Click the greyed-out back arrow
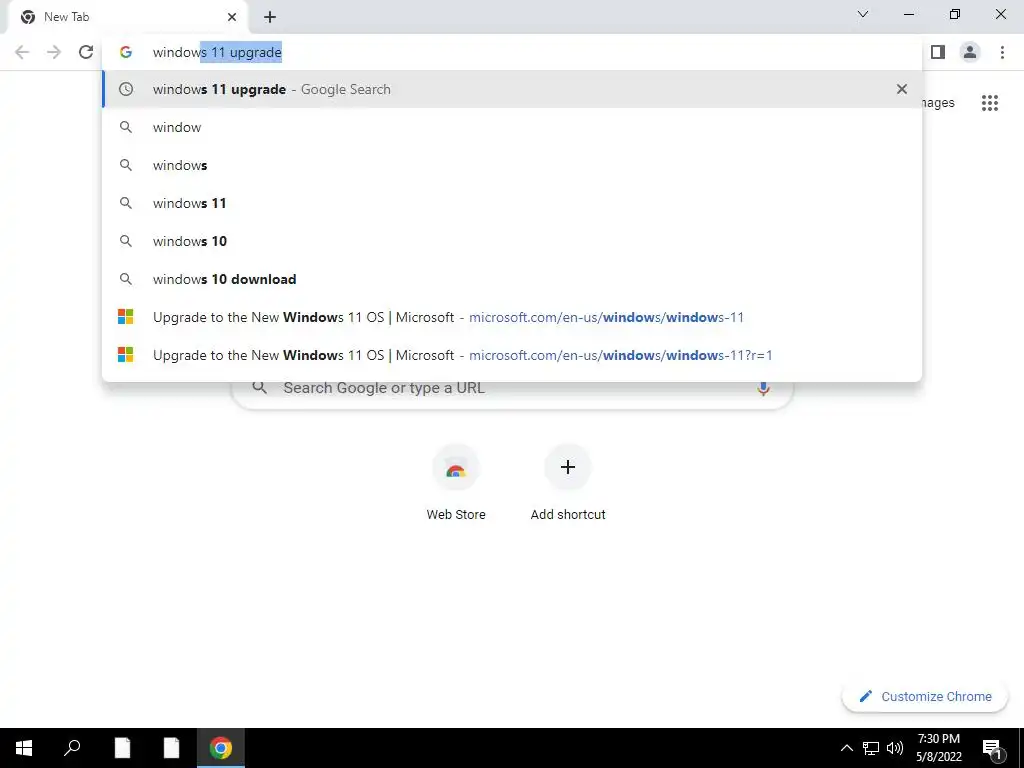The width and height of the screenshot is (1024, 768). (x=22, y=52)
